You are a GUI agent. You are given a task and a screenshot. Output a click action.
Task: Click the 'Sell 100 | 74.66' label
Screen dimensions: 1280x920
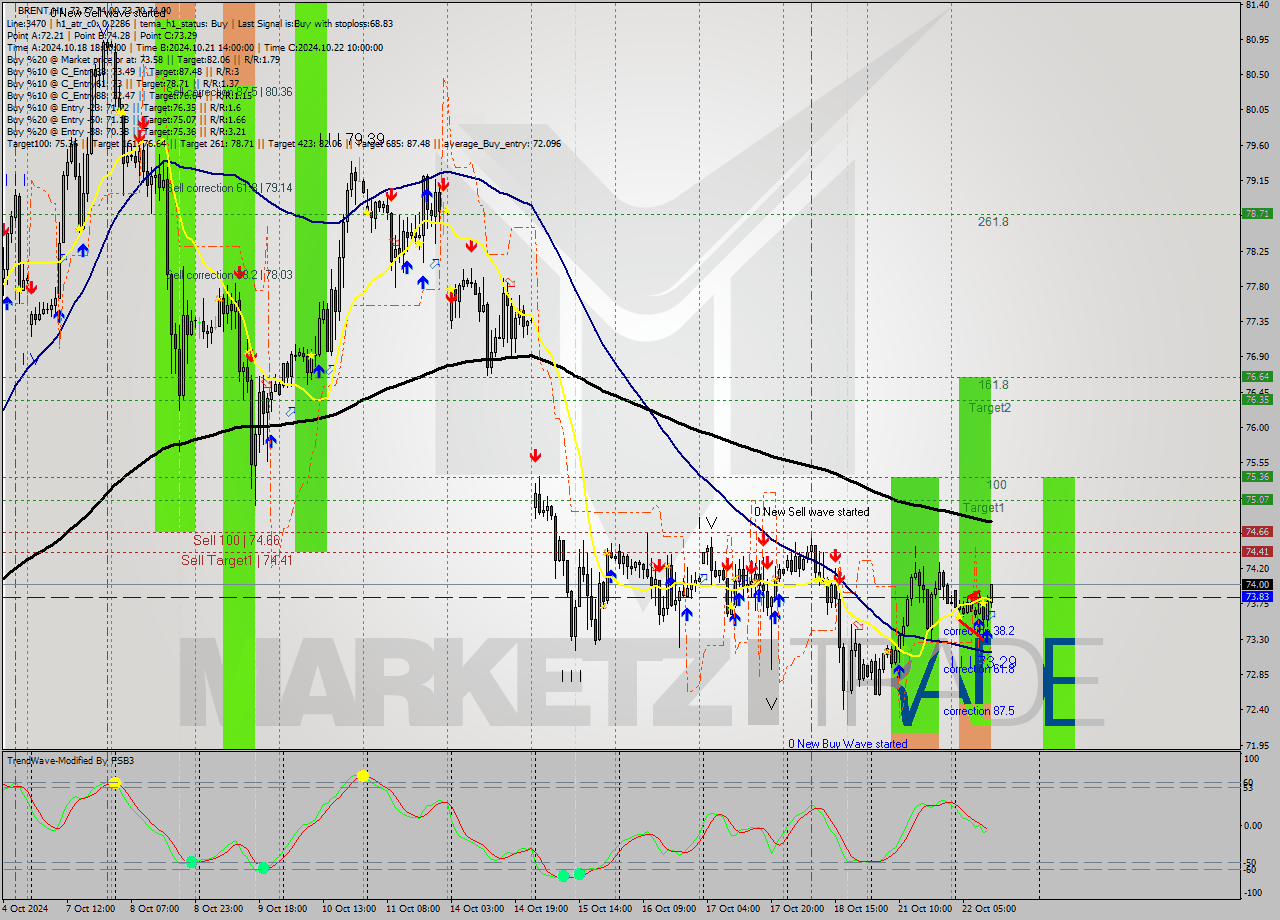point(237,540)
